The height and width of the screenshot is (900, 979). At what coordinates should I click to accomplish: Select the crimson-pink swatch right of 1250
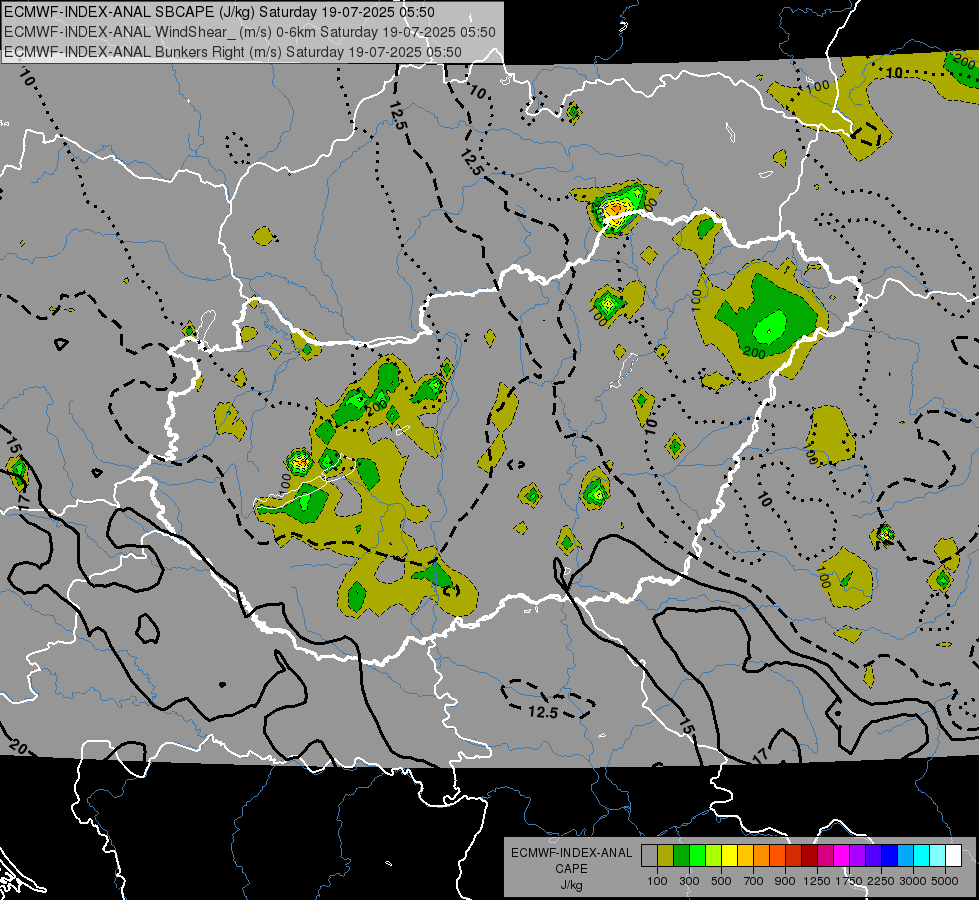(x=825, y=855)
